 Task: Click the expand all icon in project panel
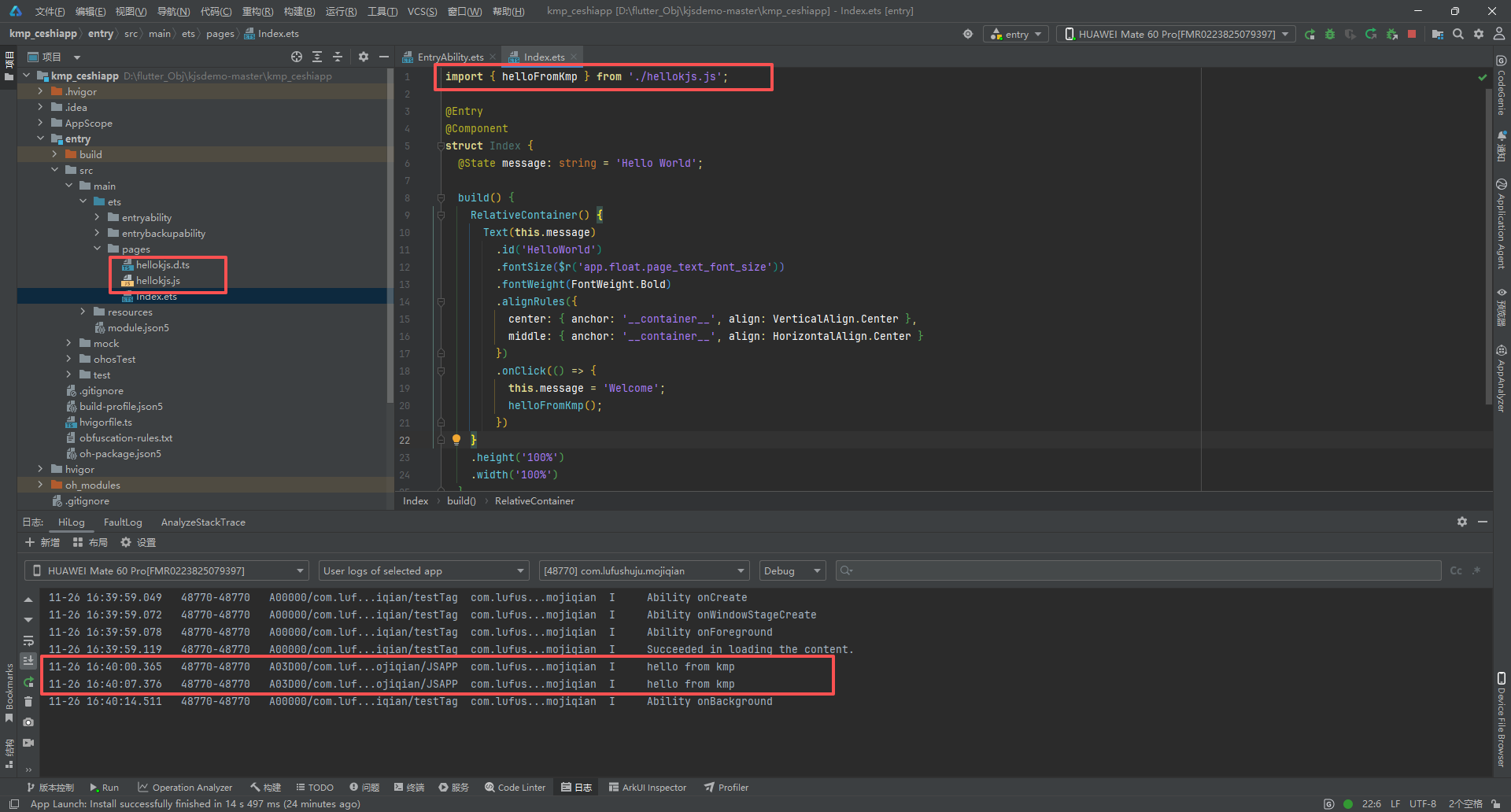pyautogui.click(x=317, y=57)
